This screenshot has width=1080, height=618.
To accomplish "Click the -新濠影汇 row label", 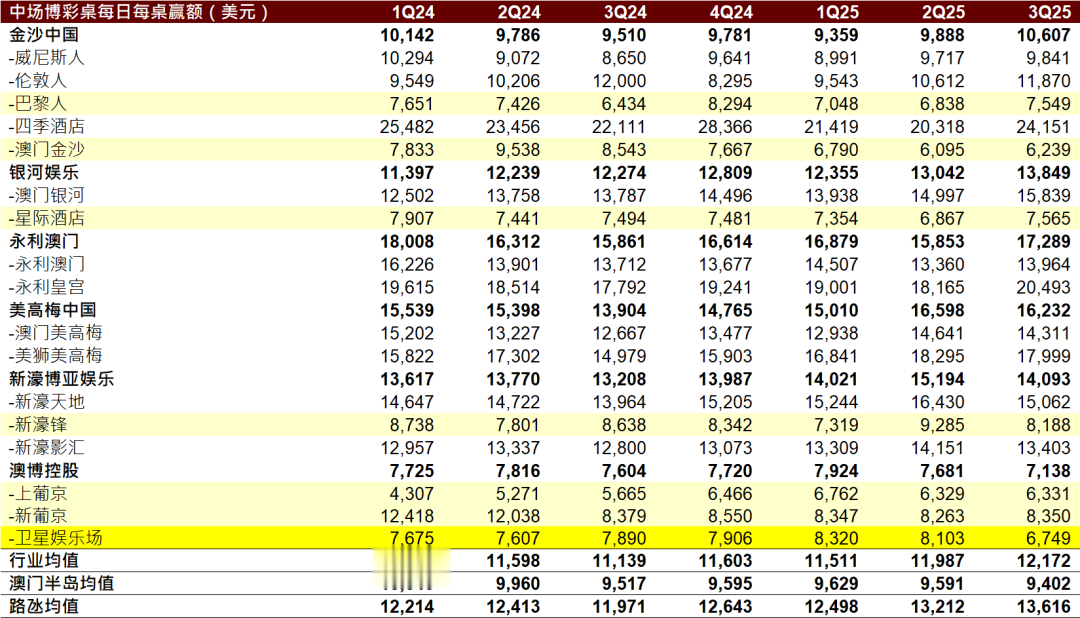I will pos(46,448).
